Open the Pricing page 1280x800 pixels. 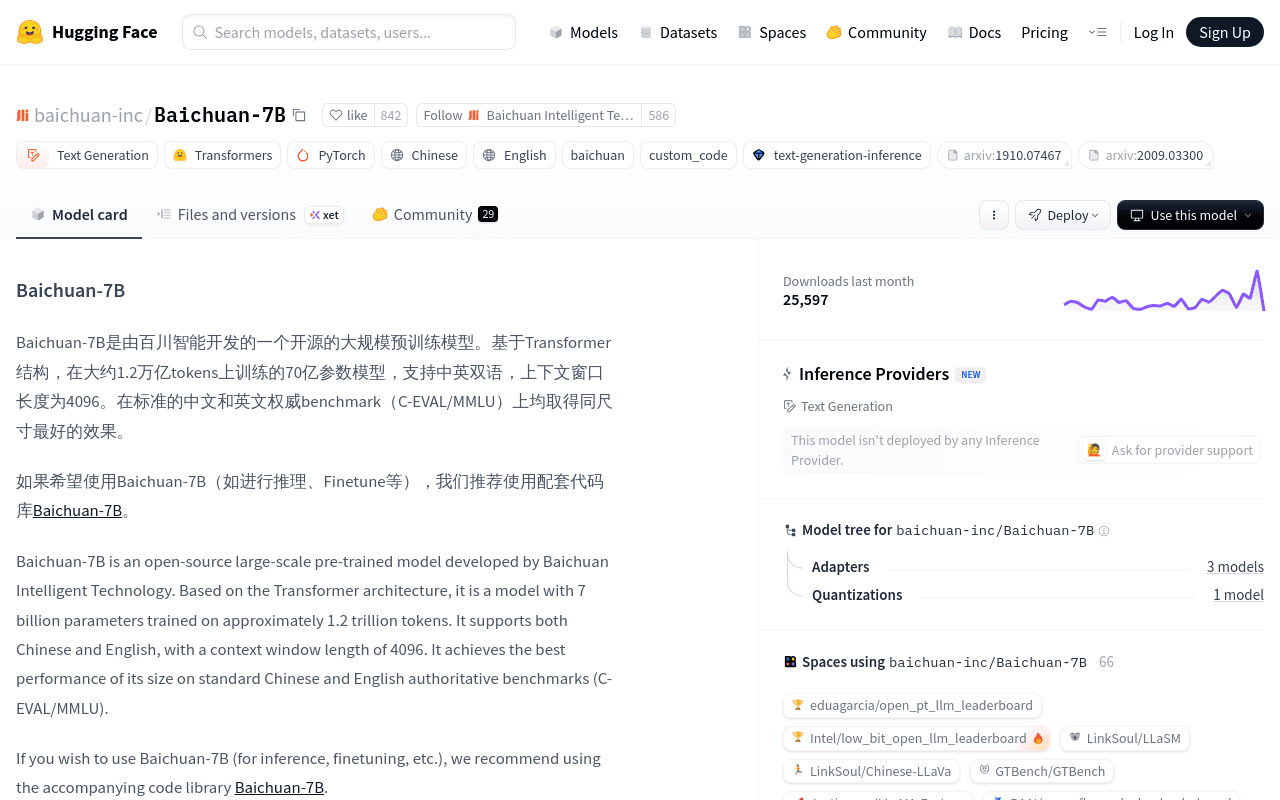[x=1044, y=32]
